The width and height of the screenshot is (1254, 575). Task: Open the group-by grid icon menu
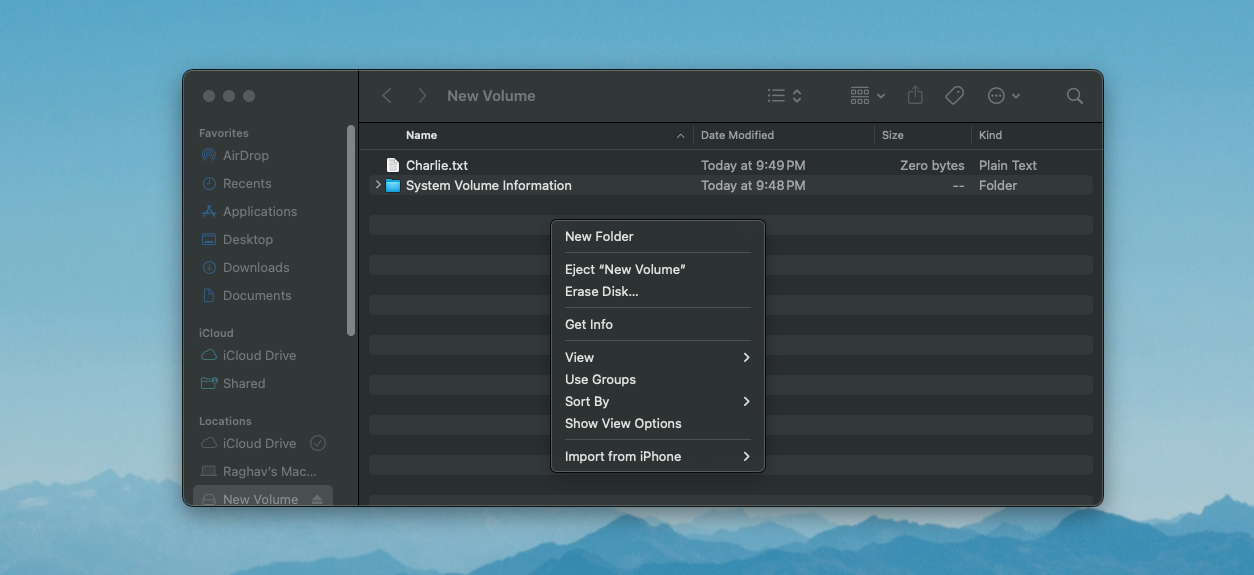[x=867, y=96]
